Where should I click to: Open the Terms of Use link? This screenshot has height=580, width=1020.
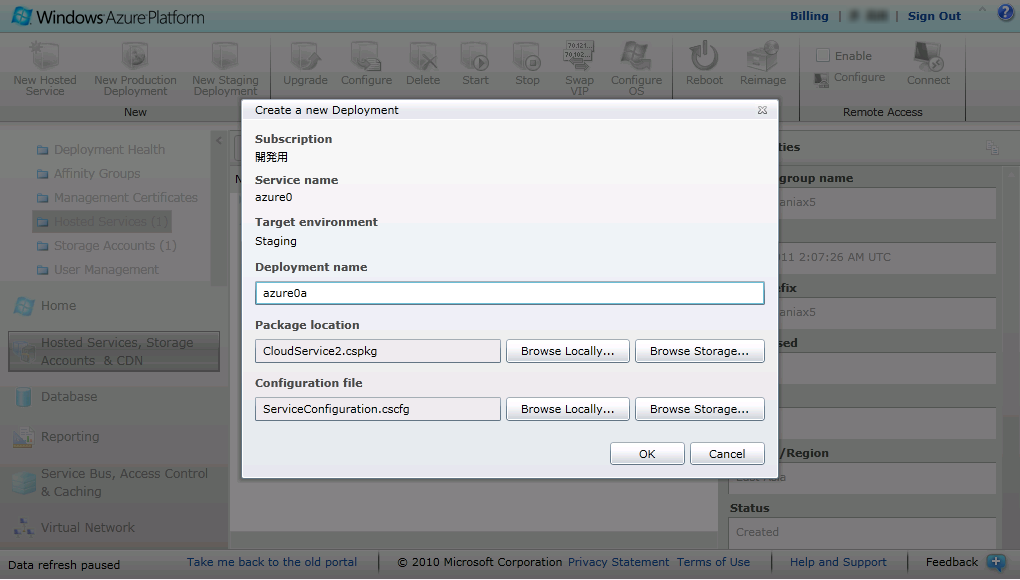click(x=713, y=562)
